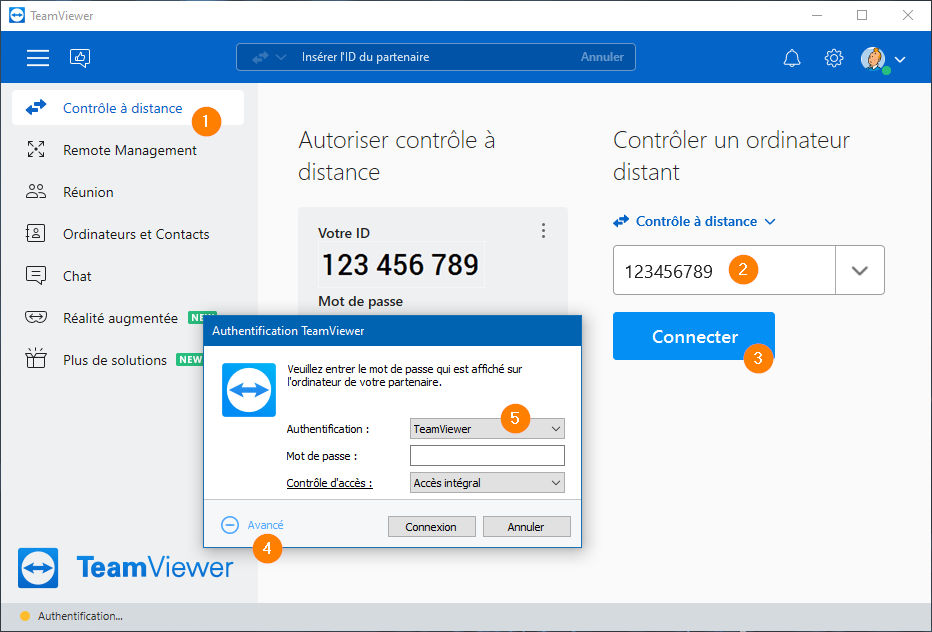Image resolution: width=932 pixels, height=632 pixels.
Task: Click the Mot de passe label under Votre ID
Action: [360, 301]
